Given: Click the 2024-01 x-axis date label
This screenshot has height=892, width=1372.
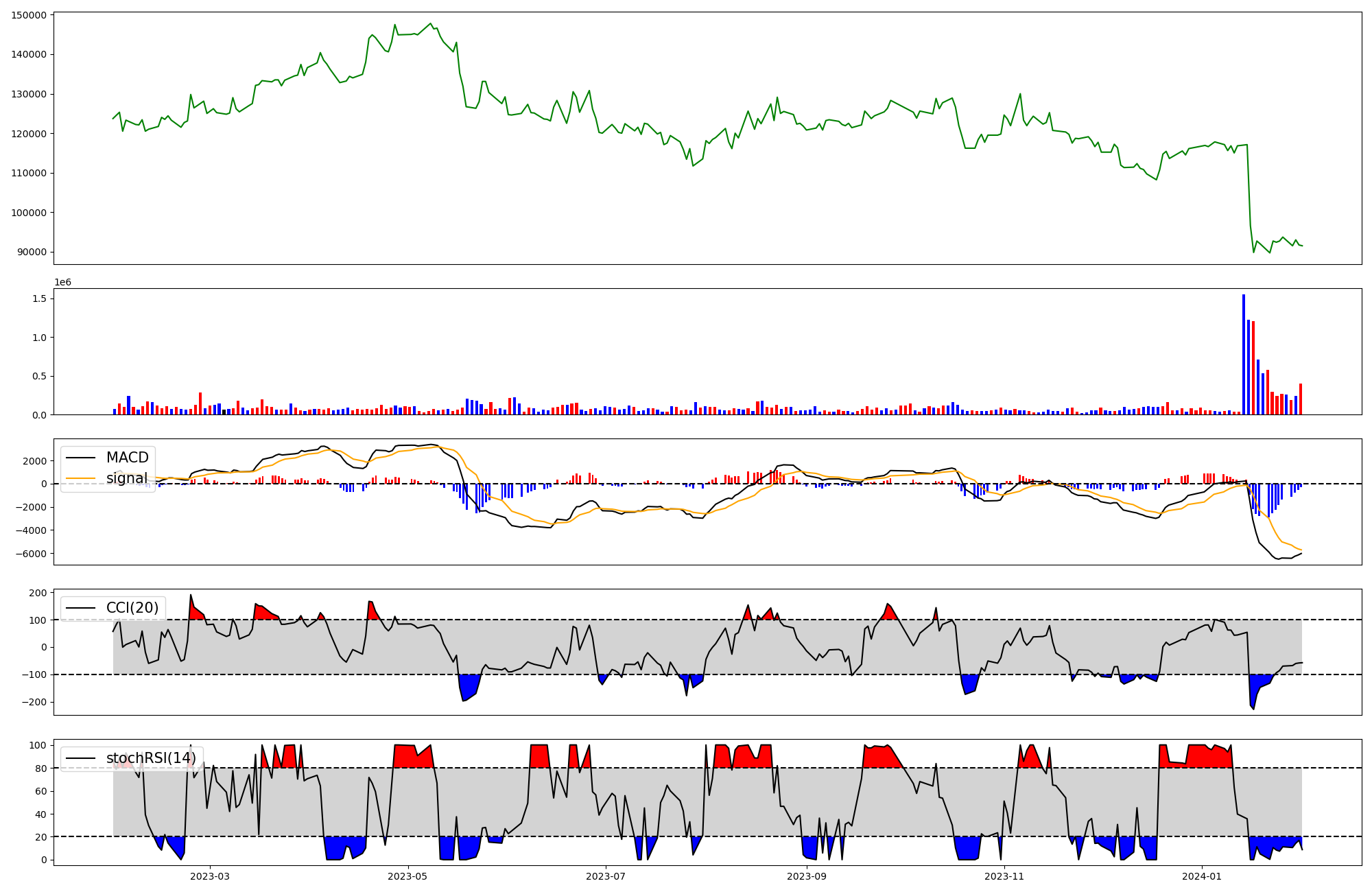Looking at the screenshot, I should pos(1202,876).
